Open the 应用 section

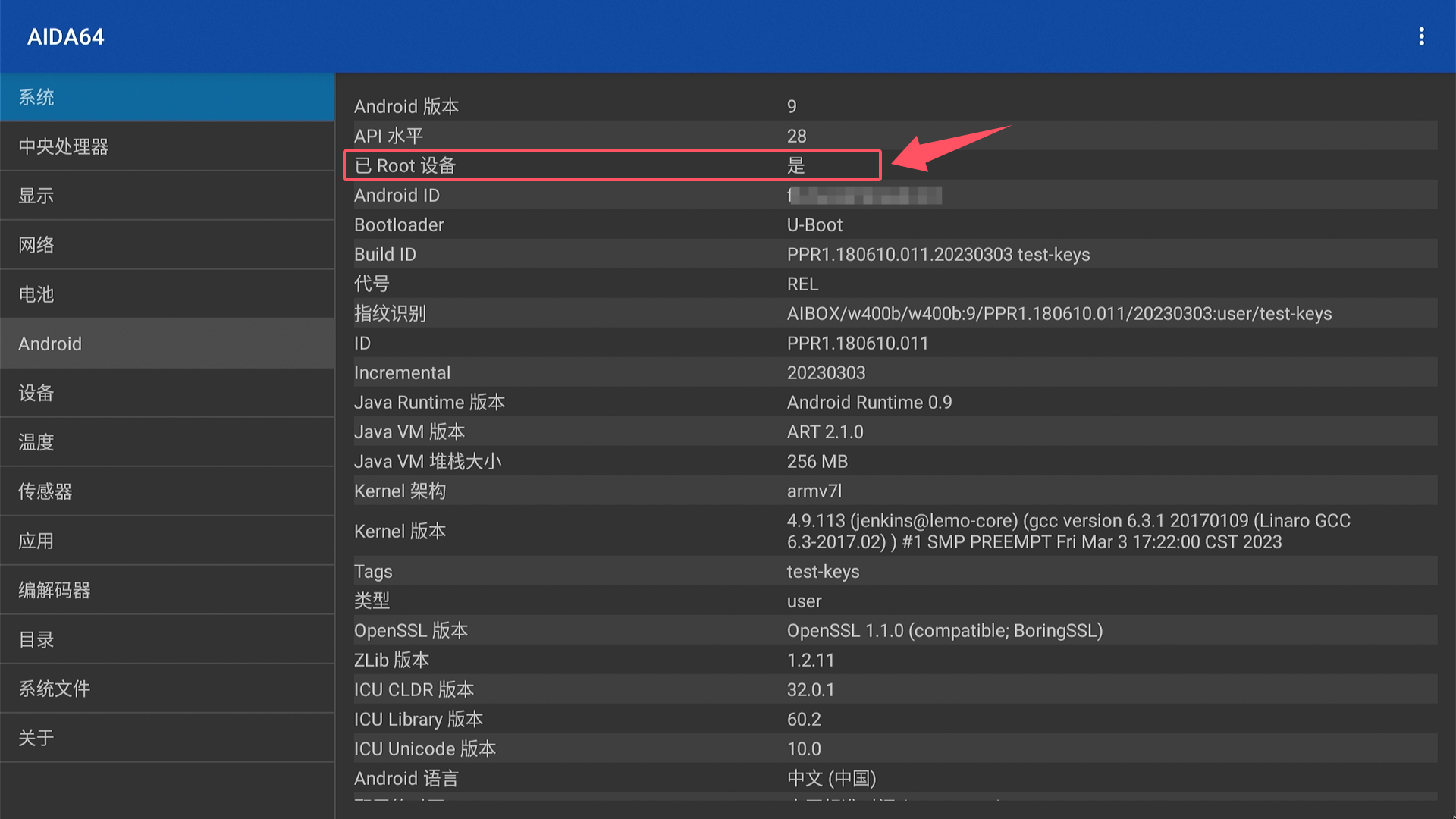167,541
